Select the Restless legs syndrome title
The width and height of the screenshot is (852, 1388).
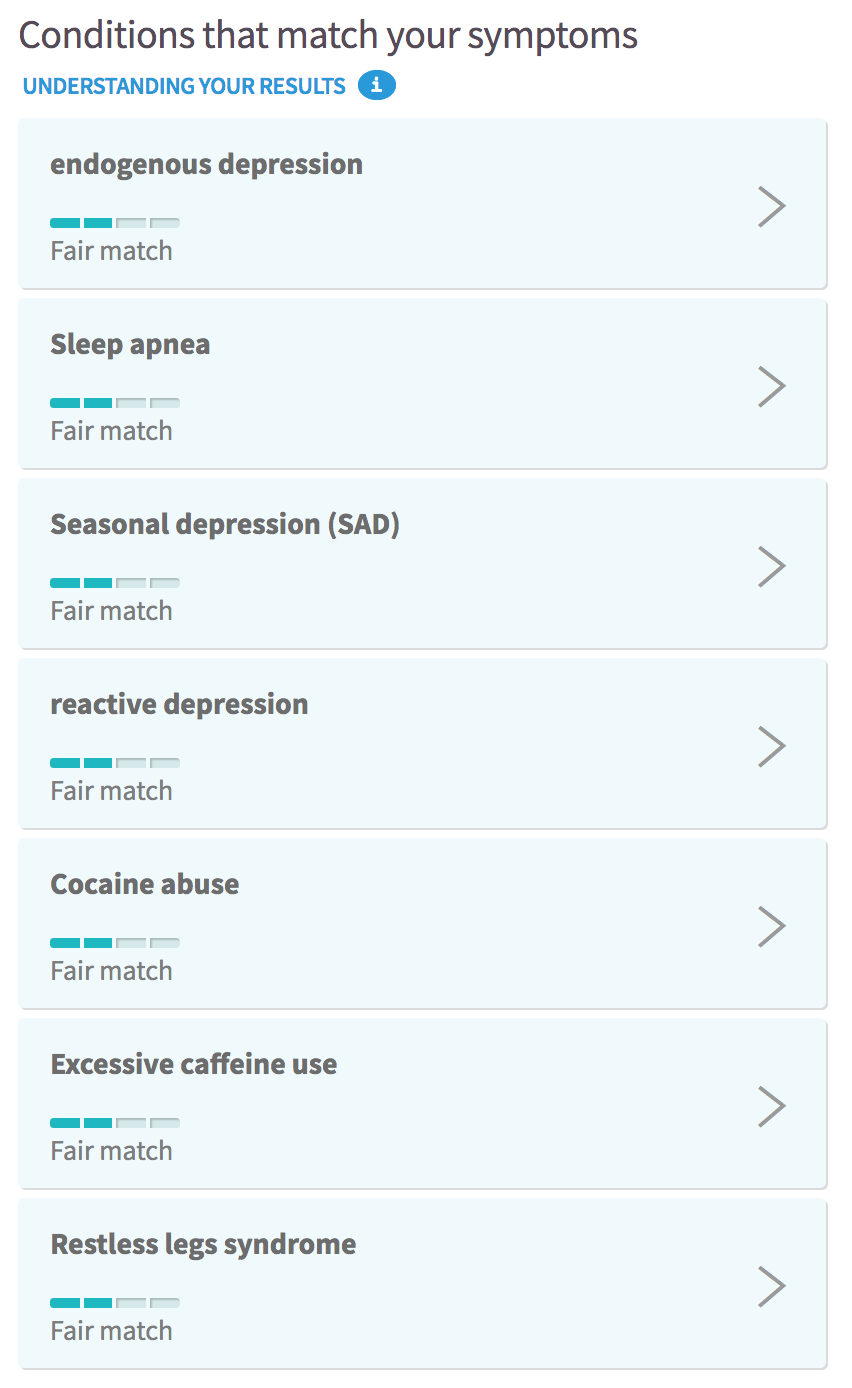click(203, 1244)
